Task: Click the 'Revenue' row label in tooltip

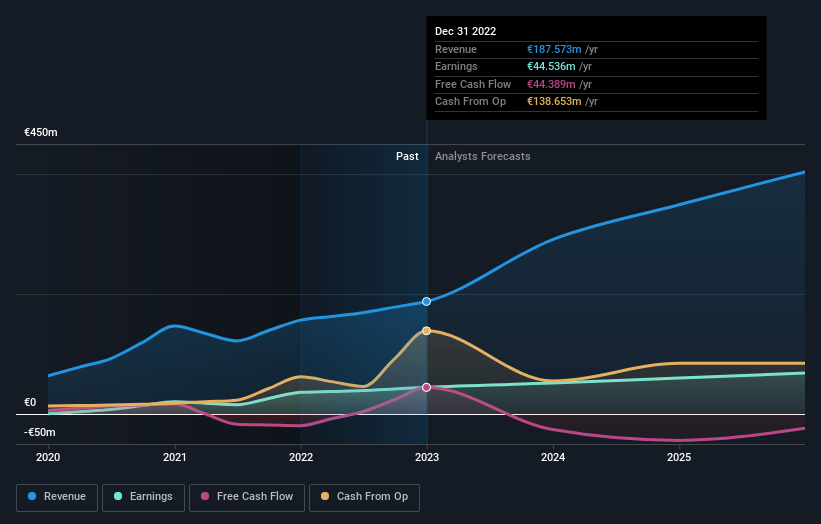Action: (456, 49)
